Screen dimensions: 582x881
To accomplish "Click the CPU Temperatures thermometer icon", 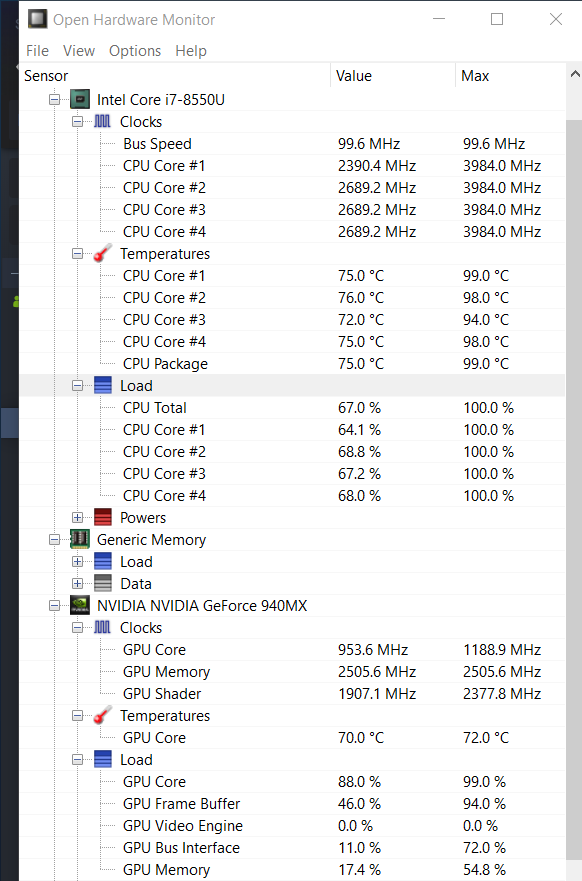I will click(x=103, y=253).
